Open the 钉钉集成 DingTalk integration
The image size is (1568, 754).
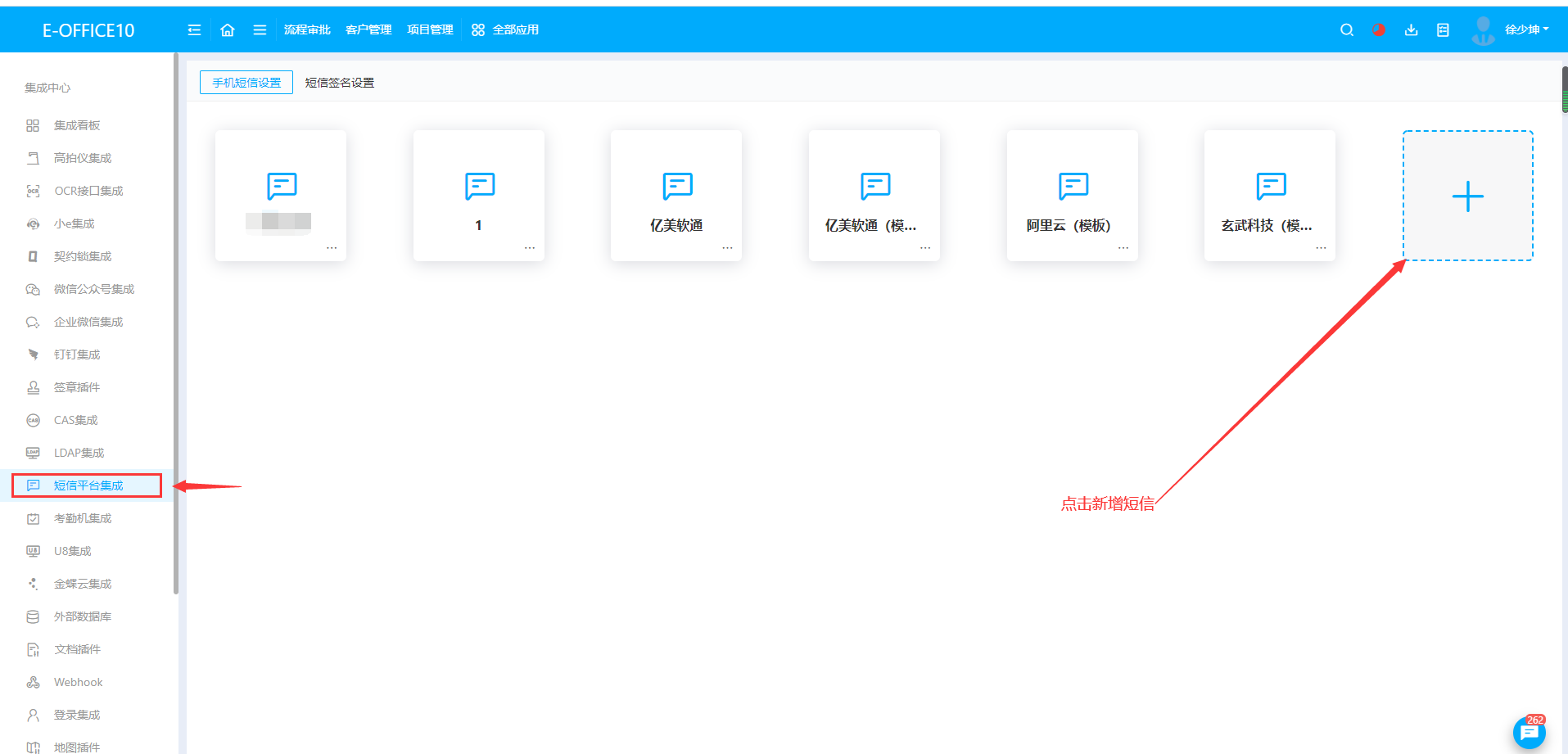pos(77,354)
